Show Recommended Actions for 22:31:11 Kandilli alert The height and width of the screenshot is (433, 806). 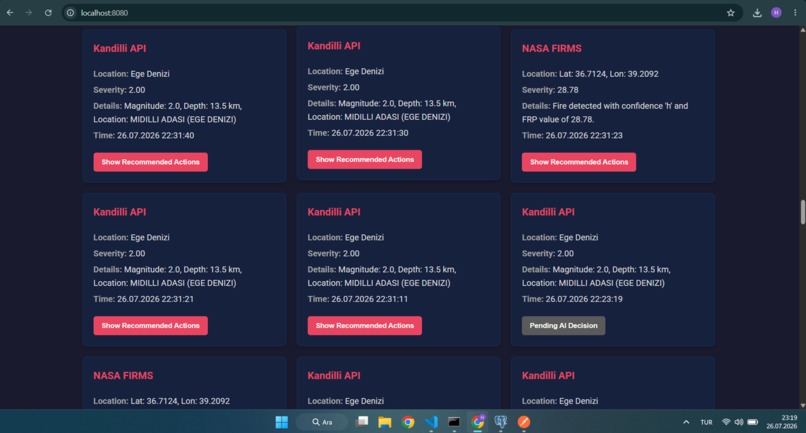pos(364,326)
